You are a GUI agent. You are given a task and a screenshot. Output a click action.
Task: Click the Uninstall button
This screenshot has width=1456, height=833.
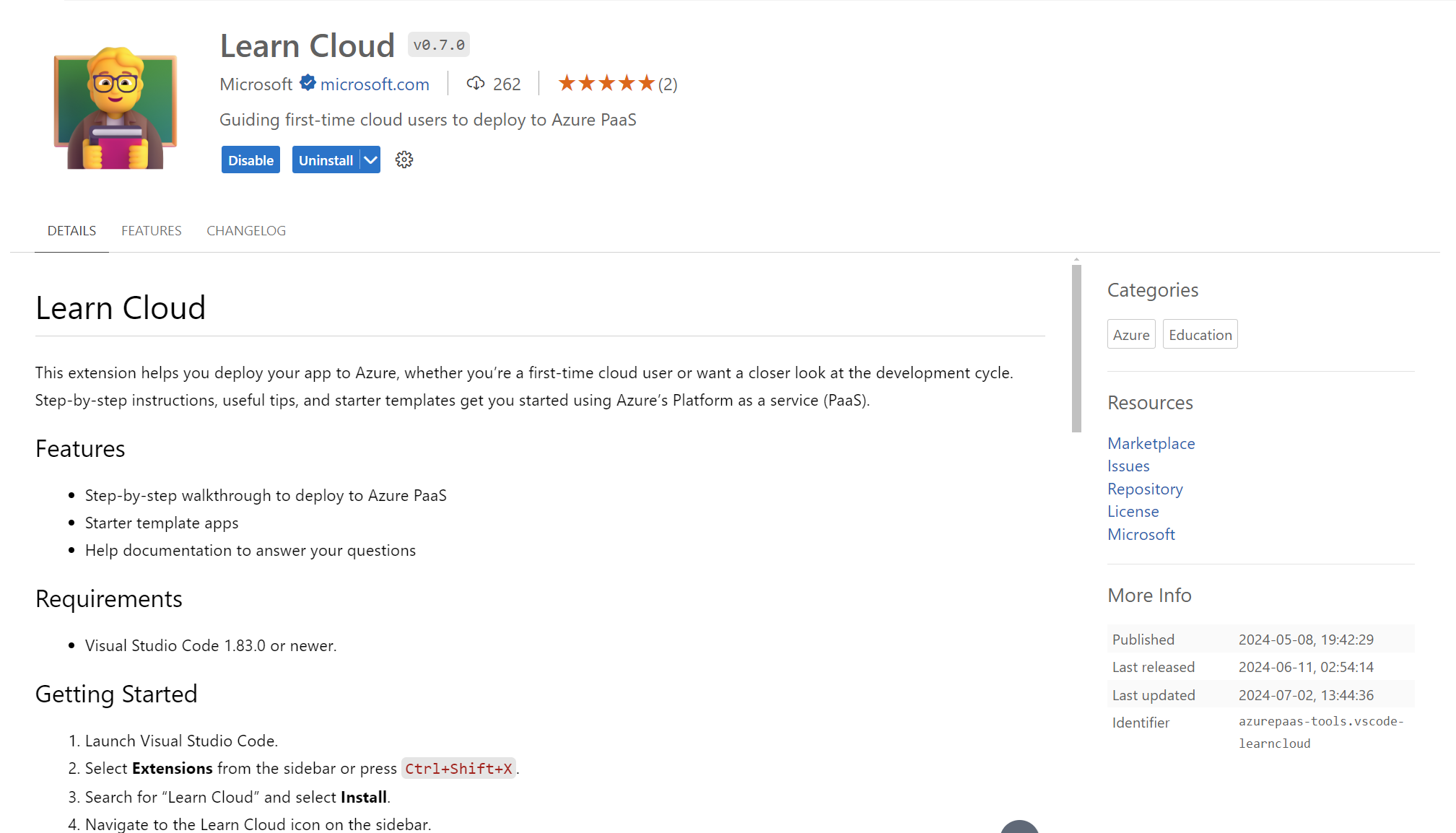coord(326,160)
